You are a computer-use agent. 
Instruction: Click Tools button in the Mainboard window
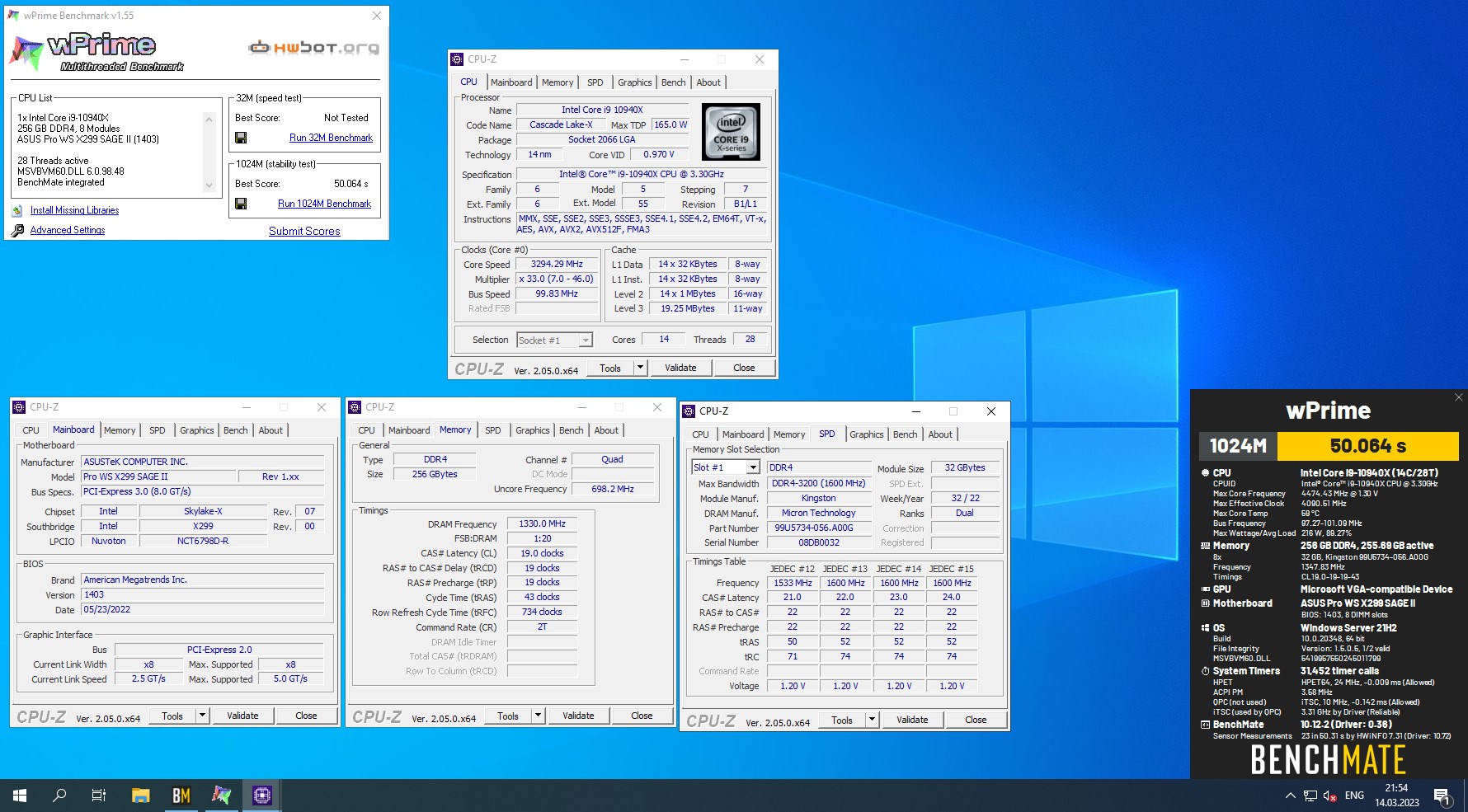[x=172, y=716]
